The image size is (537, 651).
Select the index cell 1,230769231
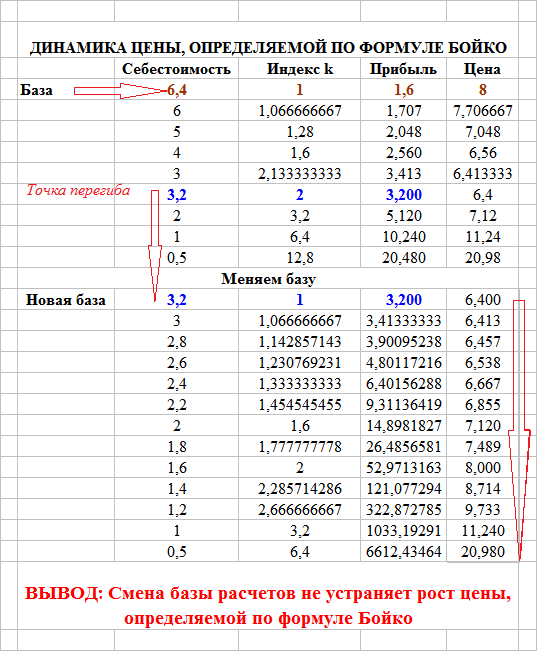tap(299, 362)
